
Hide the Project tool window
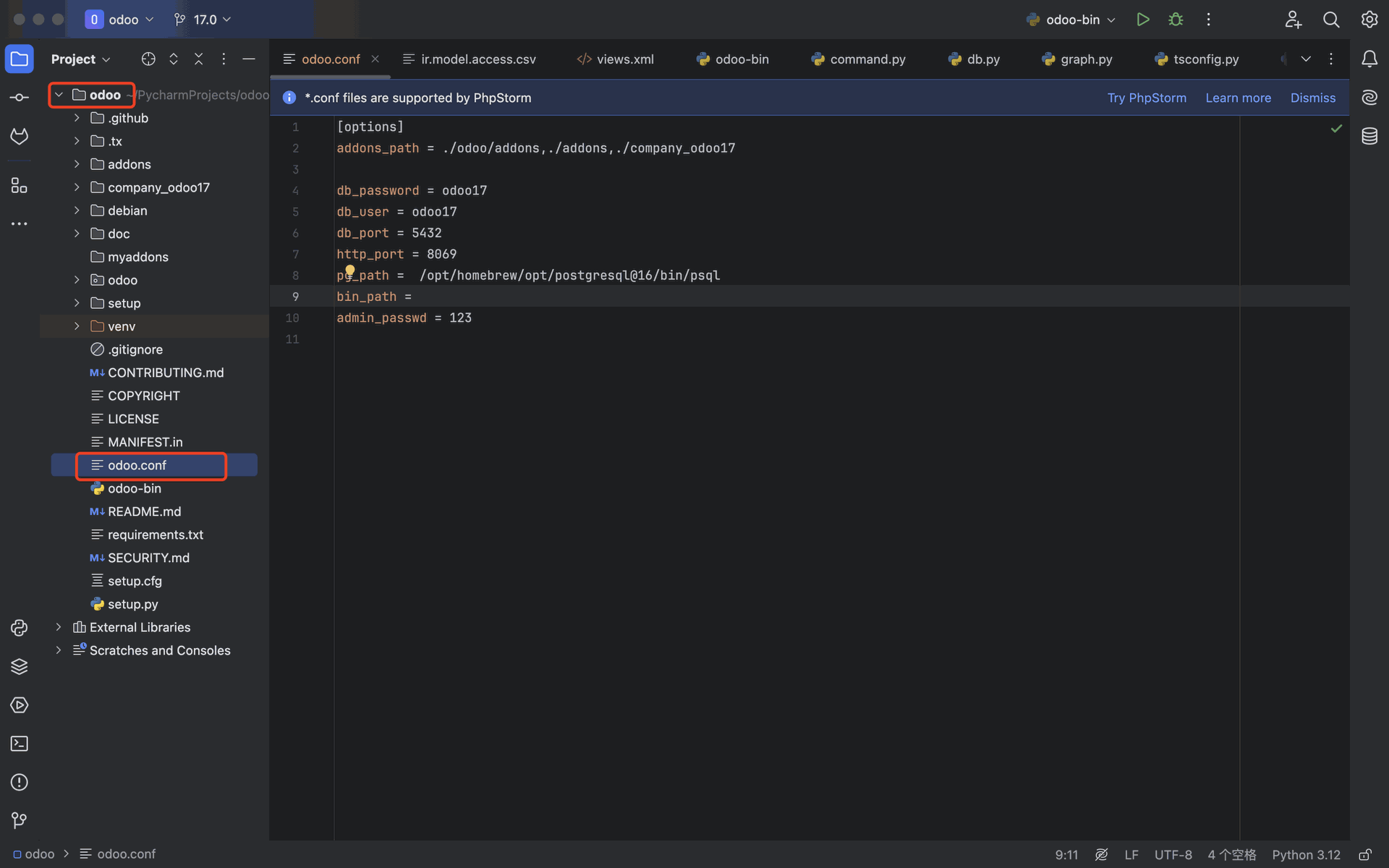(x=249, y=59)
